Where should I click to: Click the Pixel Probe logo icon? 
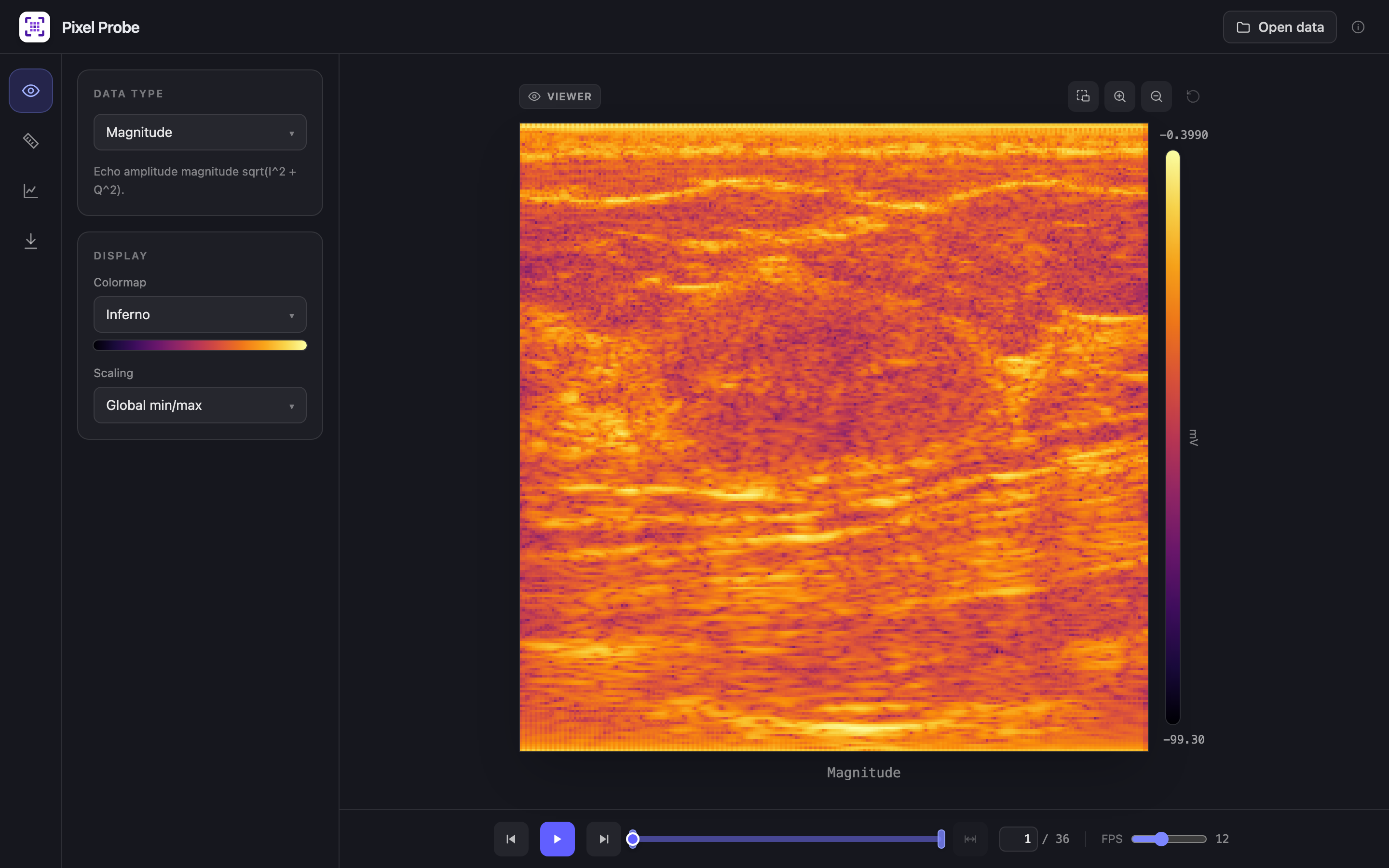point(34,27)
